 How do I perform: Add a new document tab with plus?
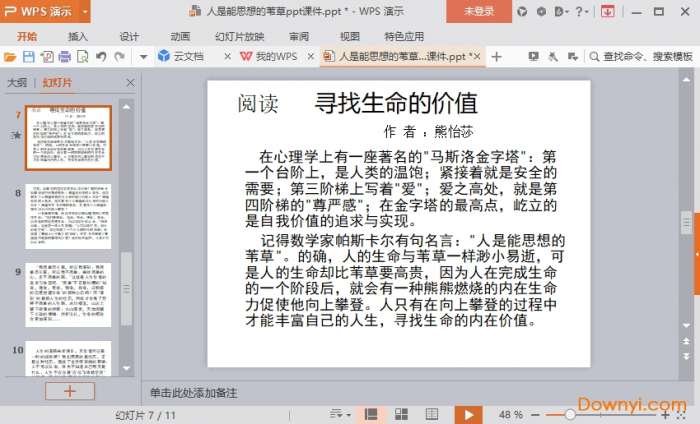[x=496, y=57]
